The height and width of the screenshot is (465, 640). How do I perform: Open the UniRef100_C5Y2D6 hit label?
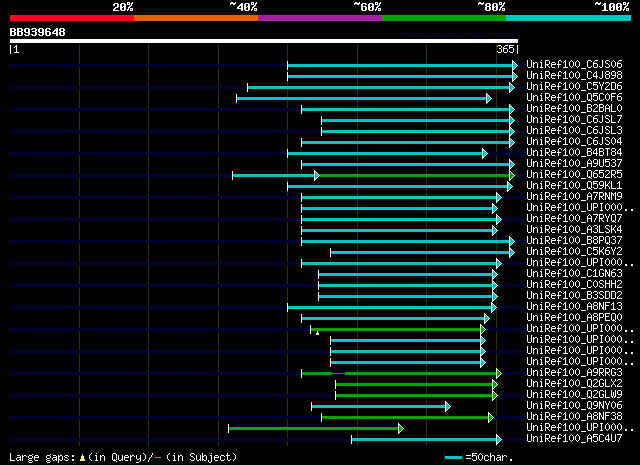tap(574, 87)
